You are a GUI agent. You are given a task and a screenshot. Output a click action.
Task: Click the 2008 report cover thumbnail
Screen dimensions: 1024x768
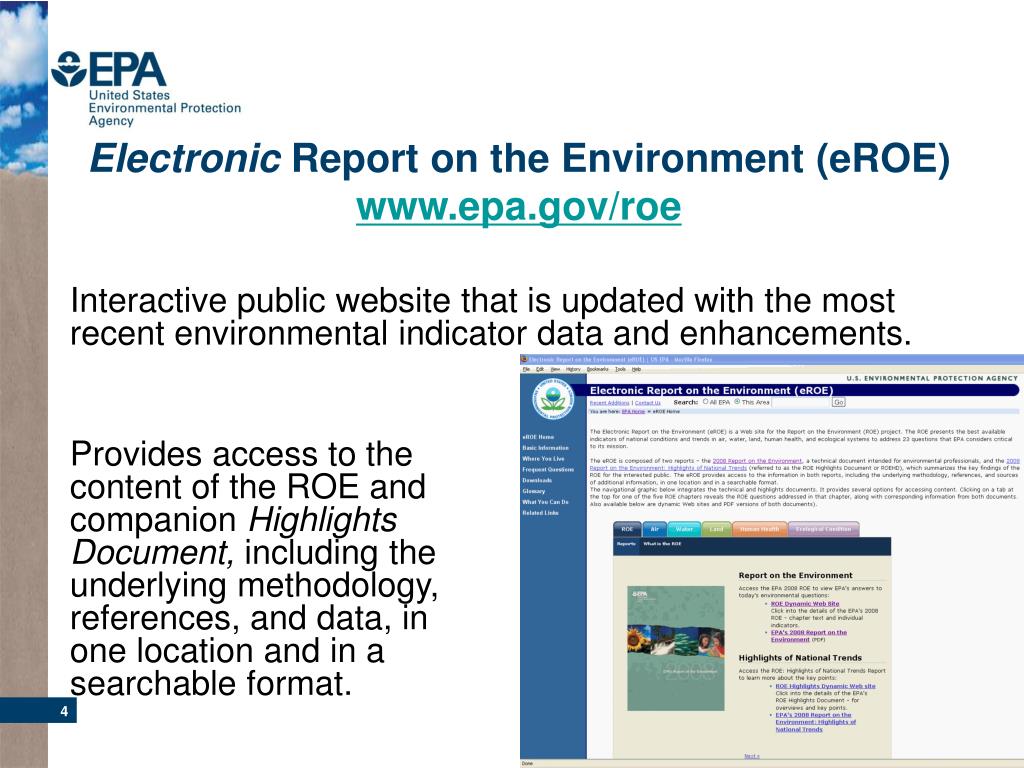676,648
